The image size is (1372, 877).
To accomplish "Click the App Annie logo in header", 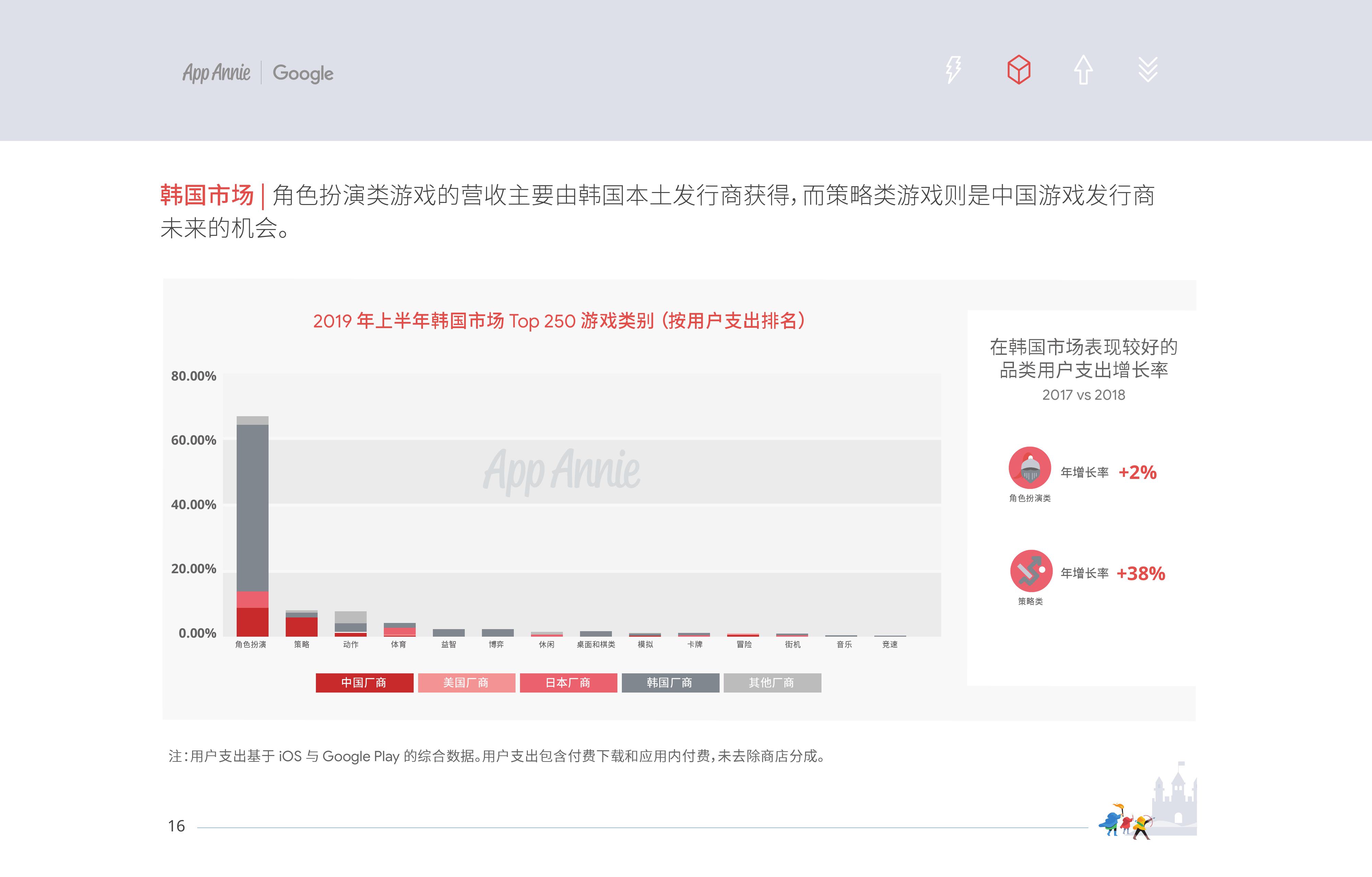I will coord(216,73).
